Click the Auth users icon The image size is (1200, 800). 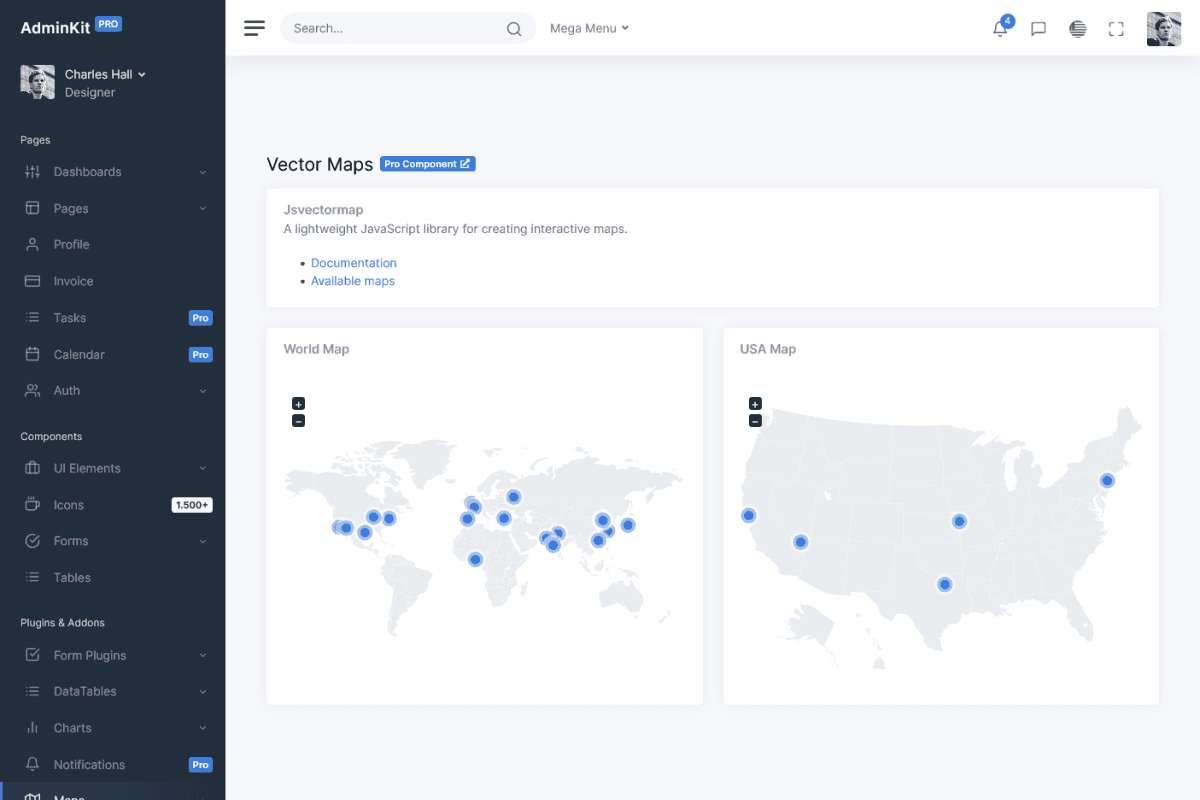coord(32,391)
